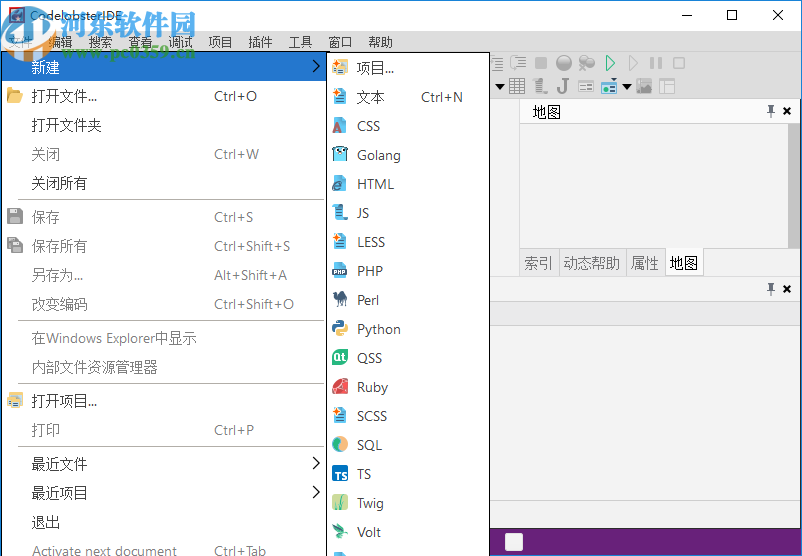This screenshot has height=556, width=802.
Task: Select the PHP file icon
Action: [340, 270]
